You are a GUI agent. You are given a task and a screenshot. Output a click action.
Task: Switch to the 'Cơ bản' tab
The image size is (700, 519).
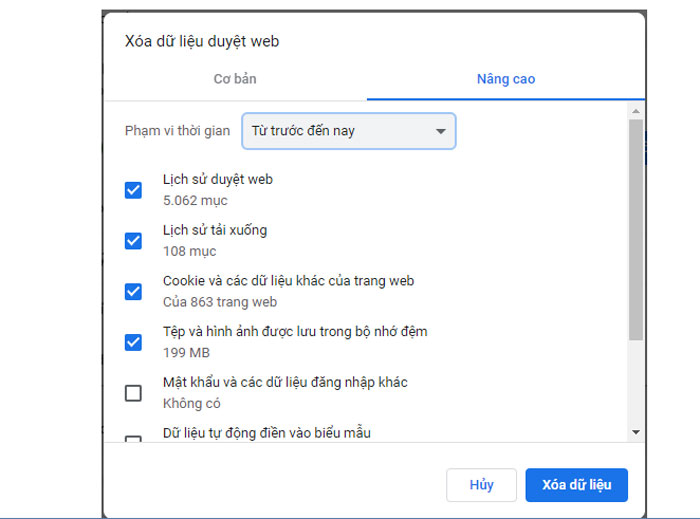coord(235,78)
